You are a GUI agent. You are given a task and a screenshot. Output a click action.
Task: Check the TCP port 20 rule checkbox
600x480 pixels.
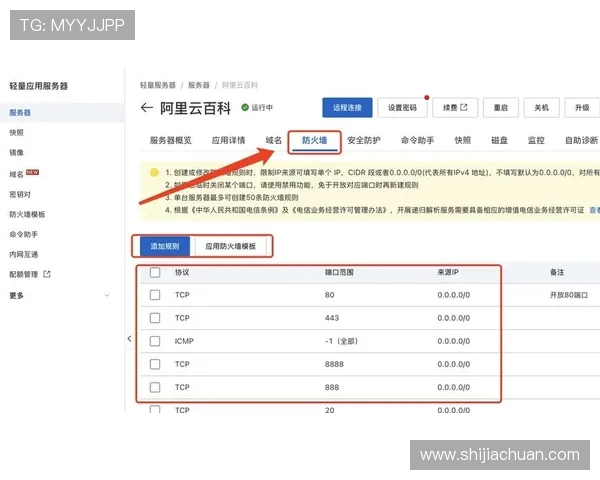[155, 410]
